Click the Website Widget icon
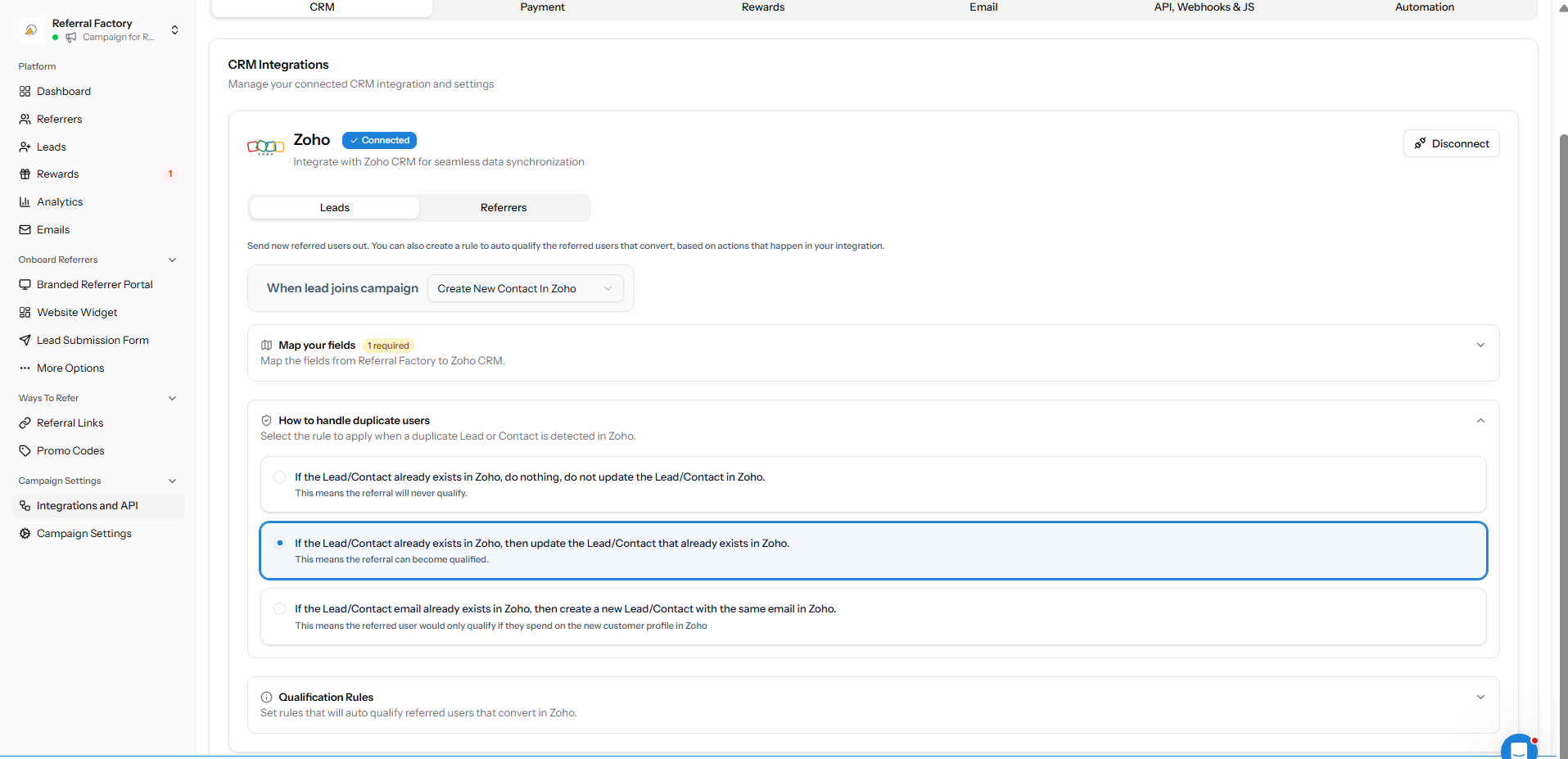This screenshot has width=1568, height=759. click(25, 313)
